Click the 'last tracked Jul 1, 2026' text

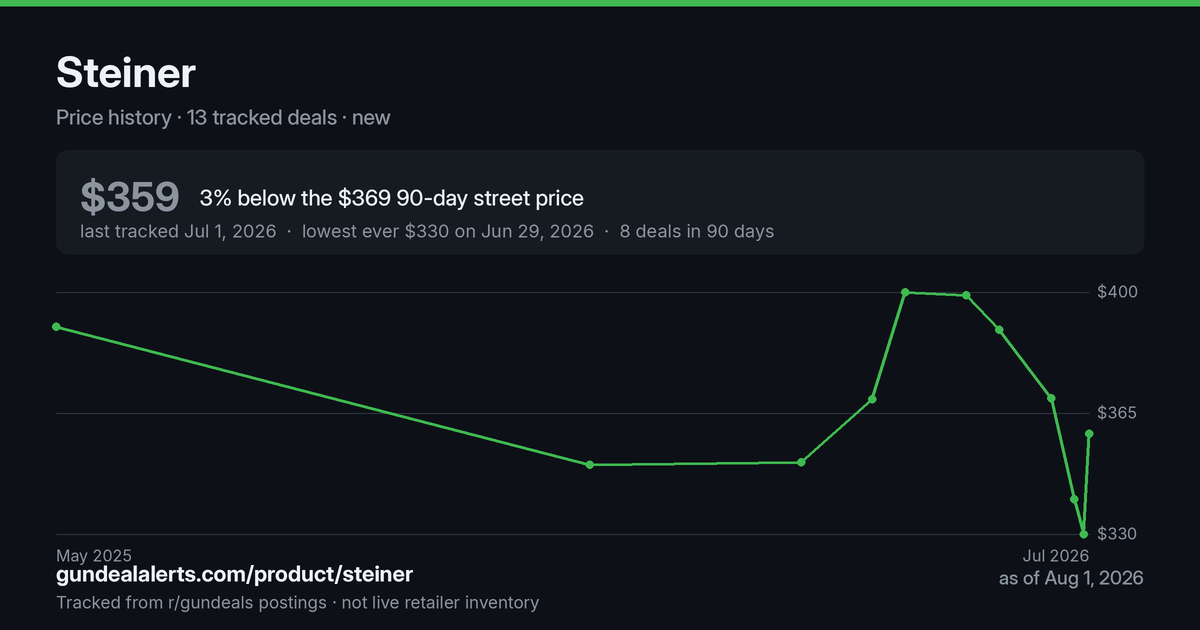pos(178,231)
